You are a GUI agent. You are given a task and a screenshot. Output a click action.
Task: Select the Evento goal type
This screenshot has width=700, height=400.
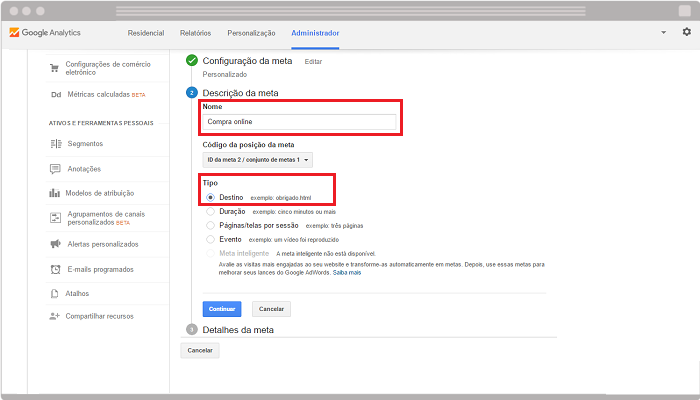210,239
